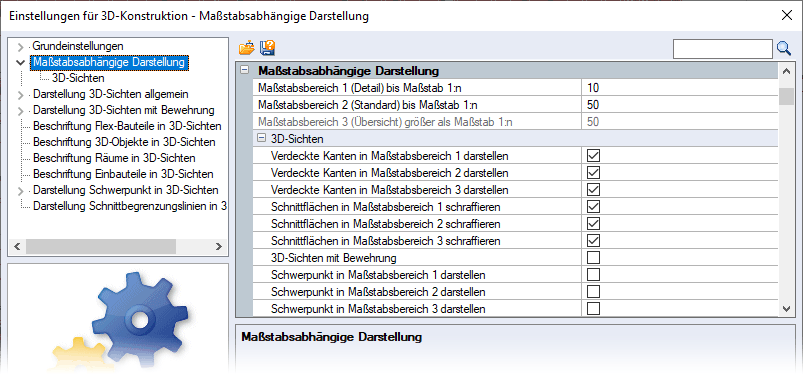Enable Schwerpunkt in Maßstabsbereich 2 darstellen
Viewport: 803px width, 374px height.
[593, 292]
